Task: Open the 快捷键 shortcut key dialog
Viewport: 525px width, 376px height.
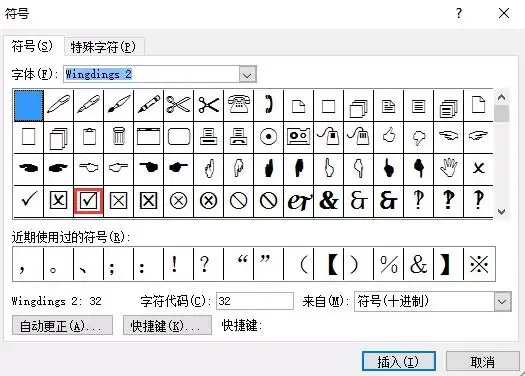Action: (x=167, y=325)
